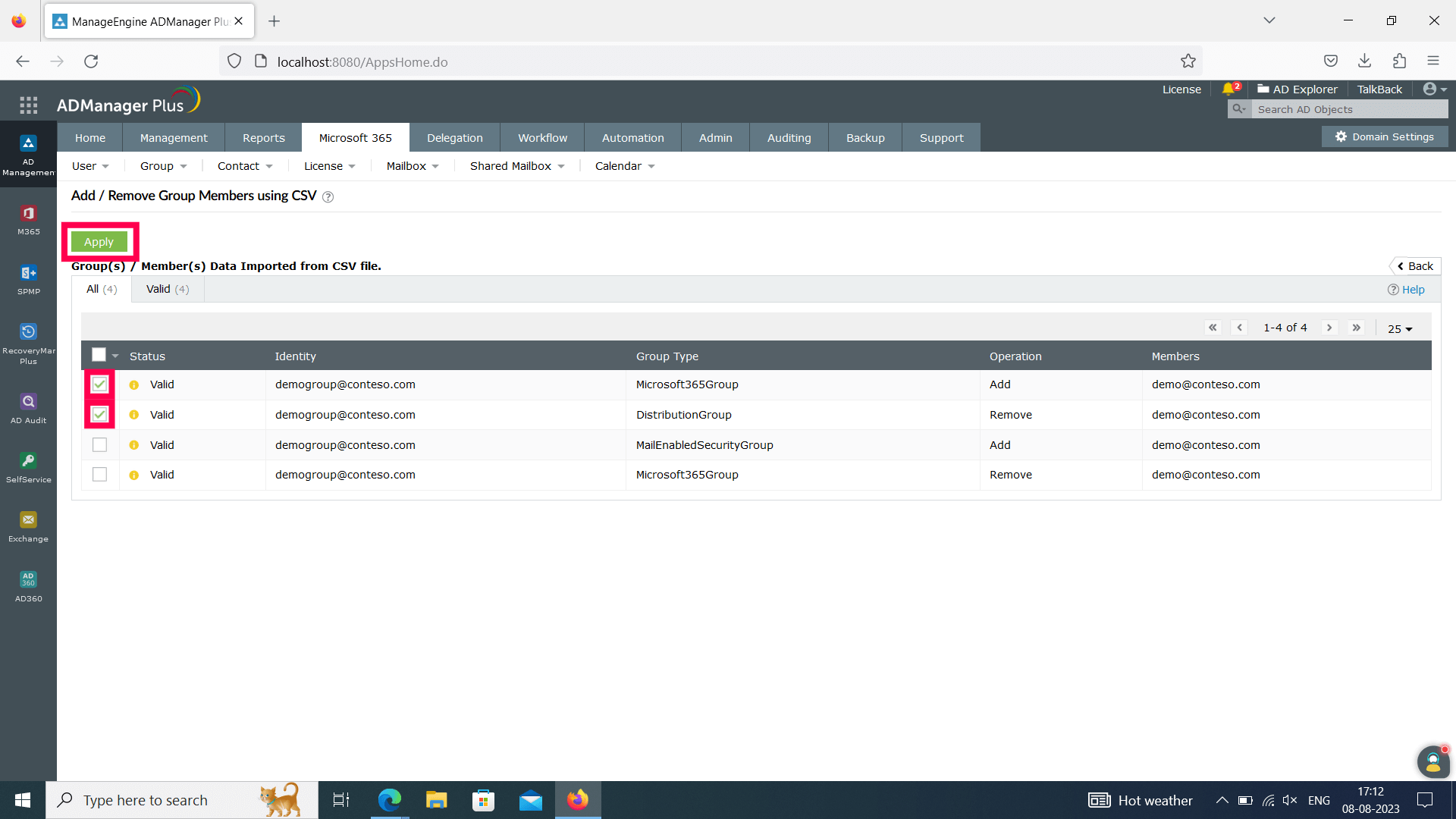Click the Search AD Objects field
The height and width of the screenshot is (819, 1456).
1348,109
